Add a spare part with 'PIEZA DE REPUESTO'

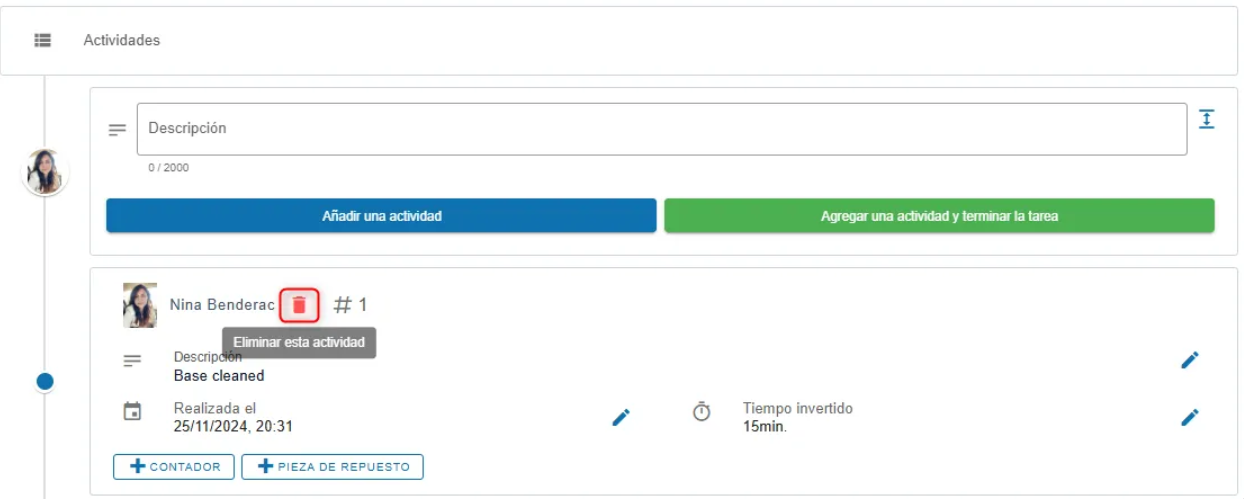333,467
